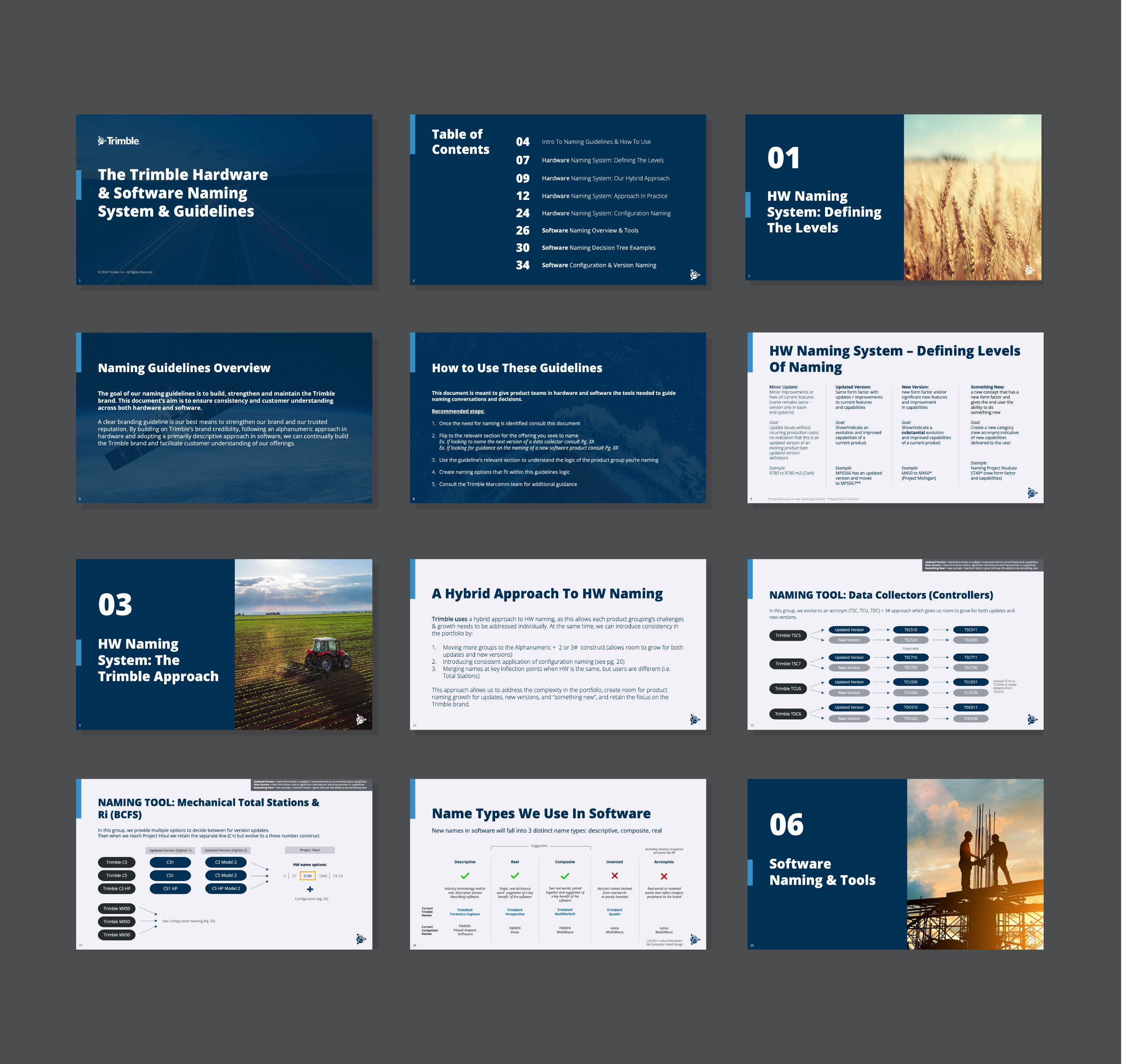The height and width of the screenshot is (1064, 1122).
Task: Select the wheat field photo on slide 01
Action: [972, 197]
